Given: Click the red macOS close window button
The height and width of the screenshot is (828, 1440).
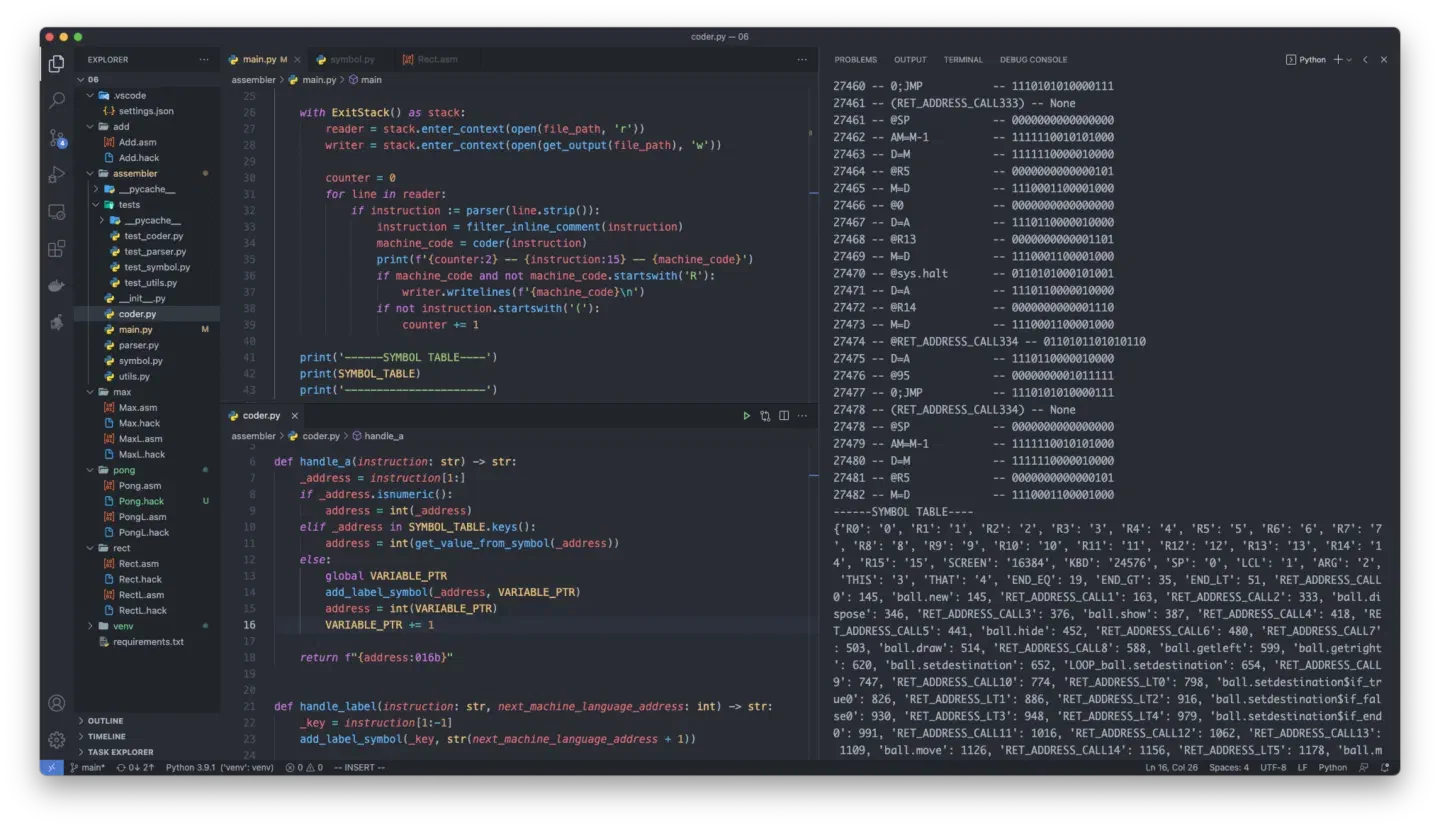Looking at the screenshot, I should tap(49, 37).
